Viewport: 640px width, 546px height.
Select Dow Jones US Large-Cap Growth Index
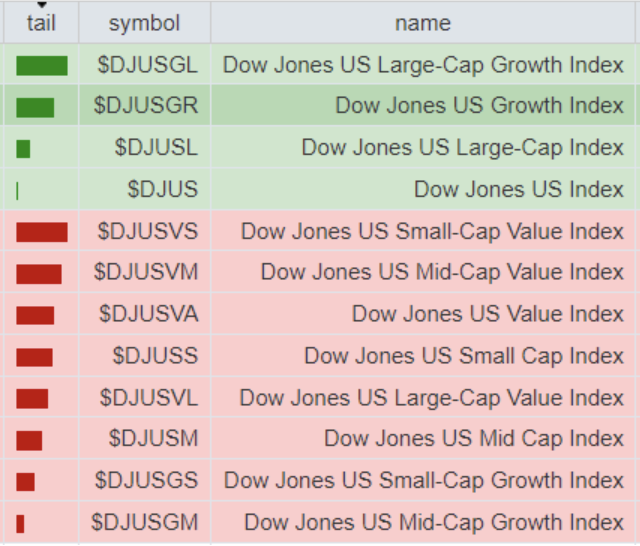coord(423,65)
